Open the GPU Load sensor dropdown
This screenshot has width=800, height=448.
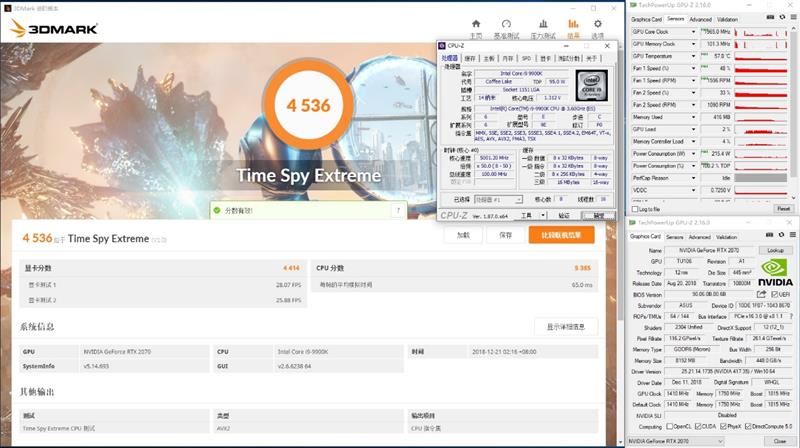(693, 130)
